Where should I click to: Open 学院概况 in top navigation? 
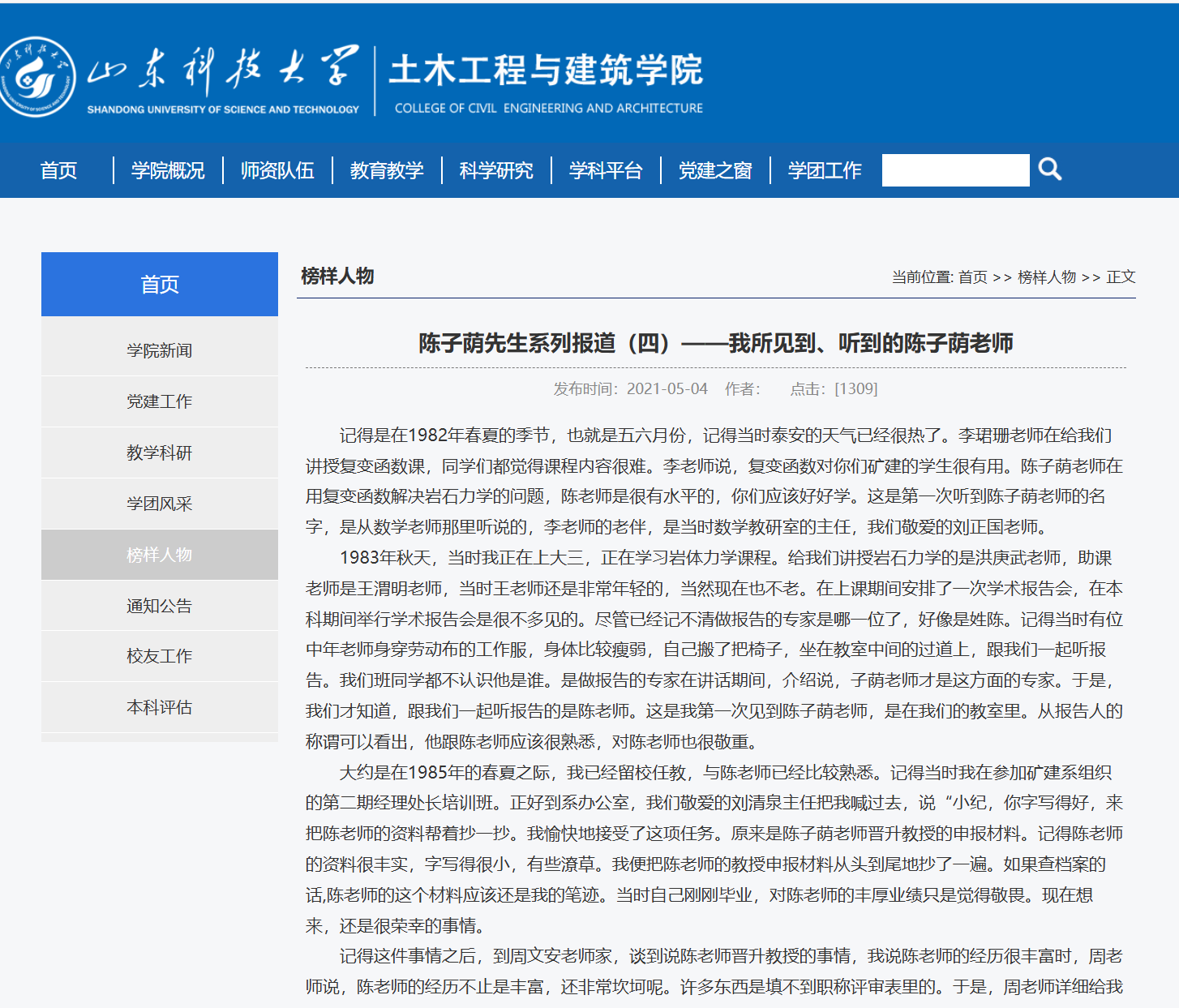[168, 170]
